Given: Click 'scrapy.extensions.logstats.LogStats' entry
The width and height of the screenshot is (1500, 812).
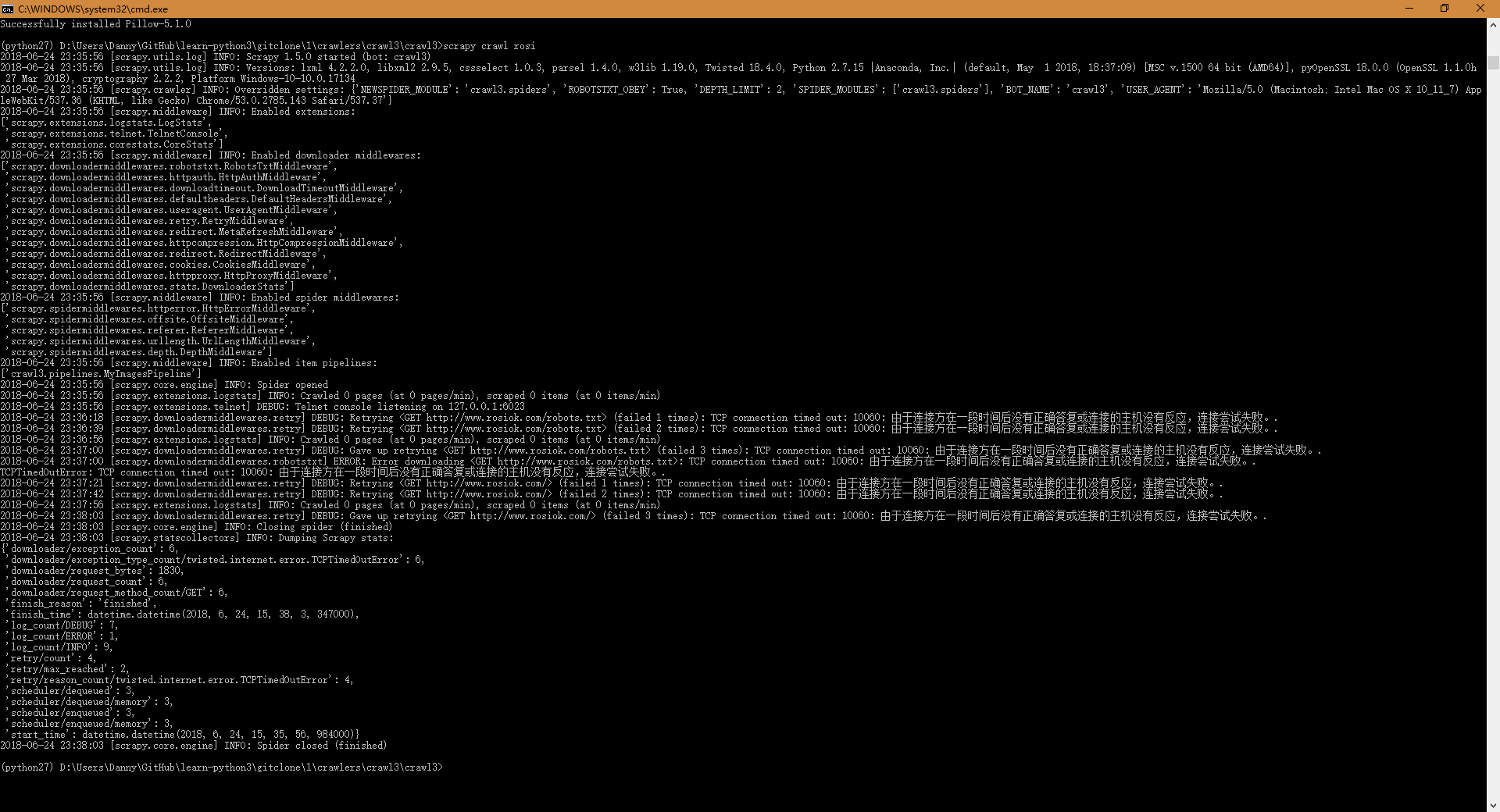Looking at the screenshot, I should pos(108,123).
